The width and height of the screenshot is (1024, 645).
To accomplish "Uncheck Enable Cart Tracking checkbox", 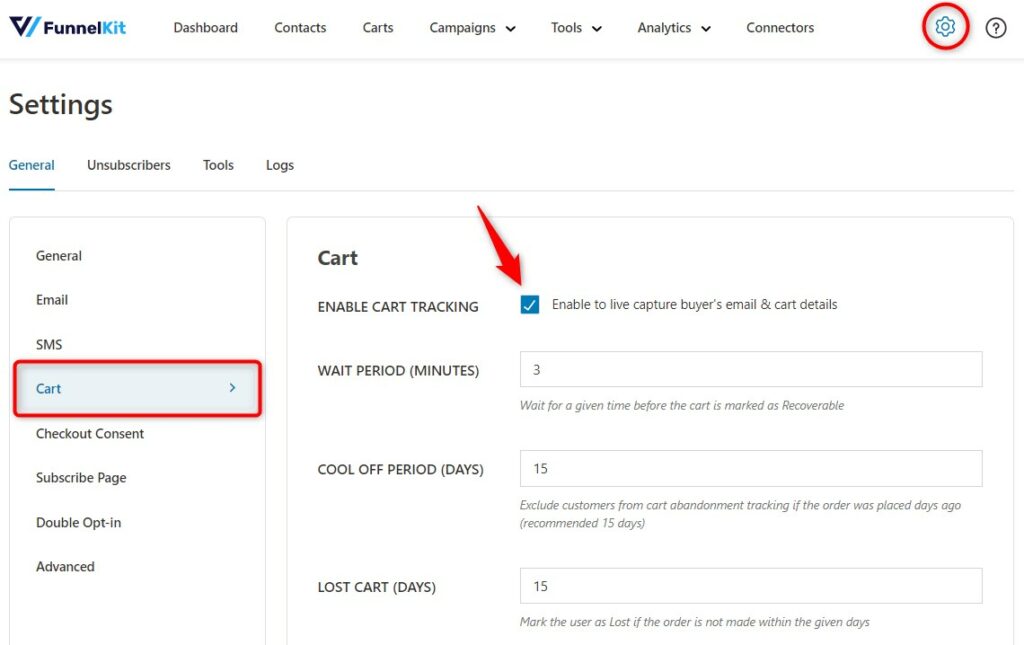I will pyautogui.click(x=530, y=305).
